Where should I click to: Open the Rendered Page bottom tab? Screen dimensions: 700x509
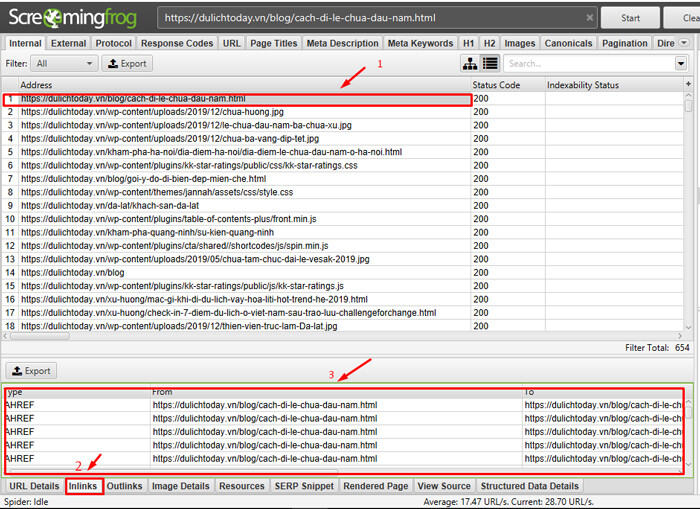coord(375,486)
